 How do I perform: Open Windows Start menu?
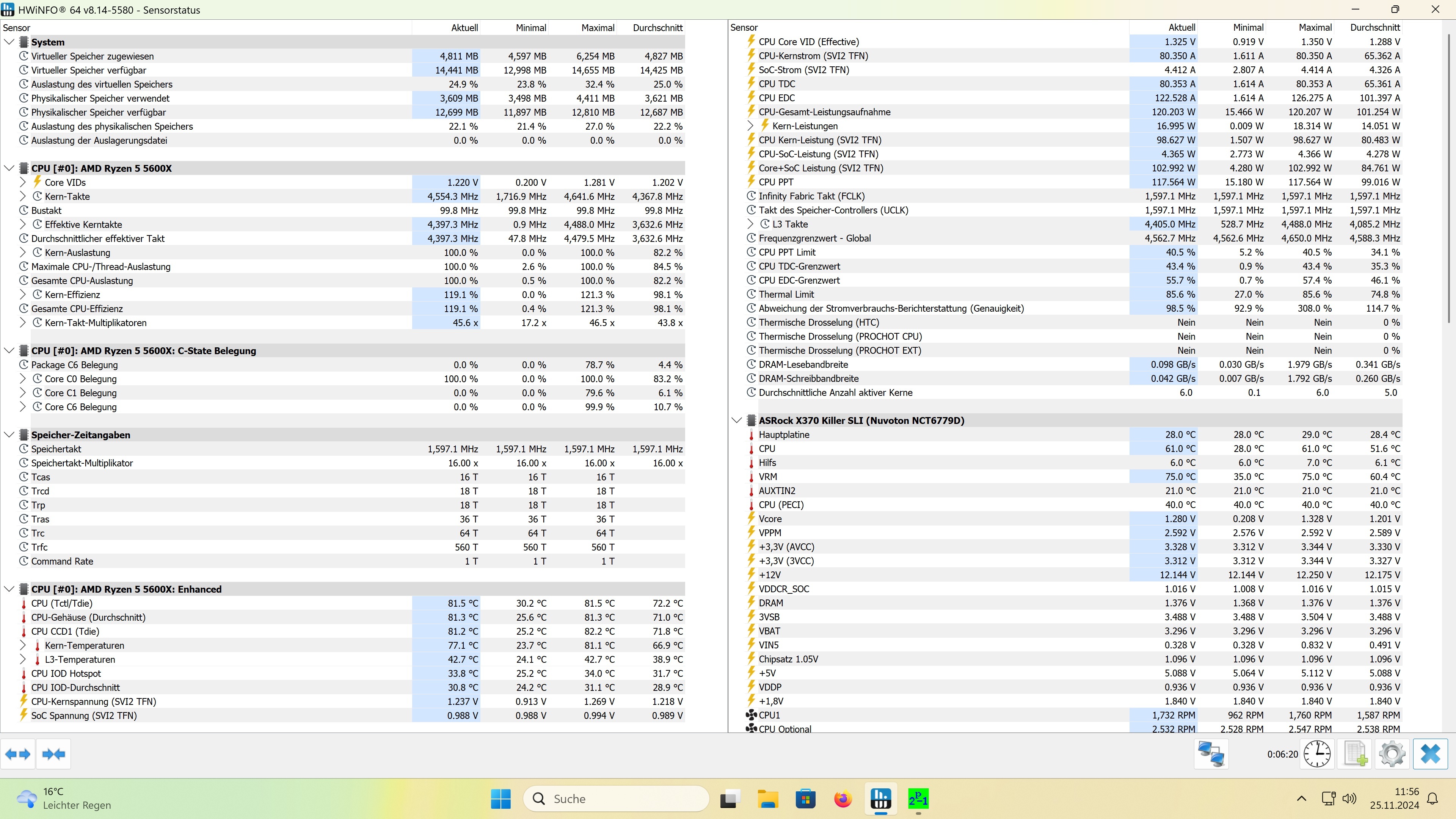point(501,799)
